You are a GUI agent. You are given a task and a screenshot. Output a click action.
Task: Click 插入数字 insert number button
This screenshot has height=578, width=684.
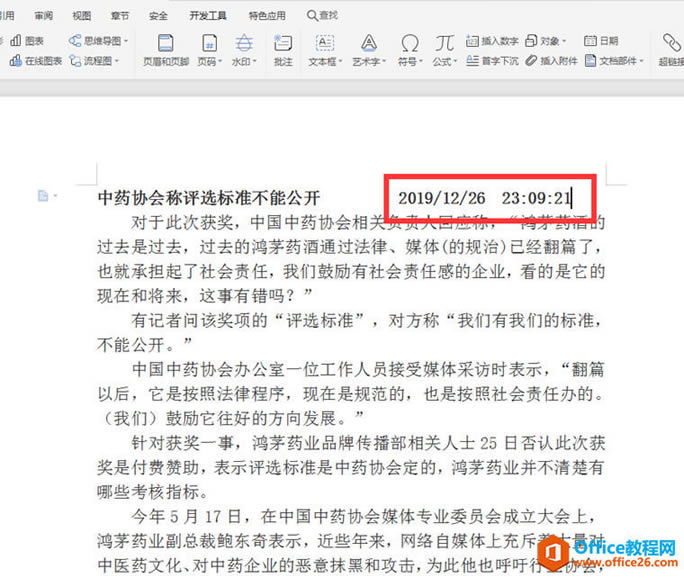pyautogui.click(x=492, y=41)
